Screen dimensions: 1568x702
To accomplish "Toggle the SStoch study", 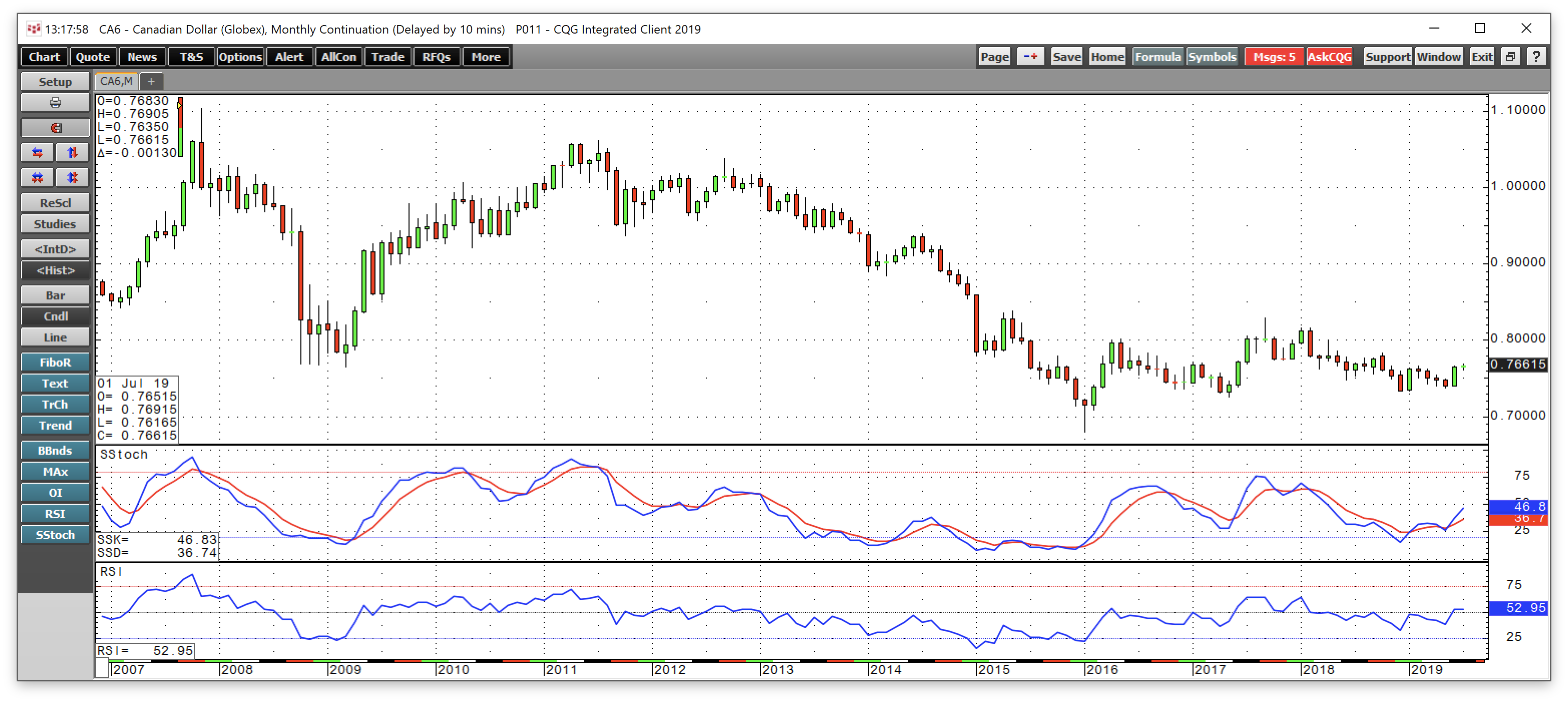I will coord(56,535).
